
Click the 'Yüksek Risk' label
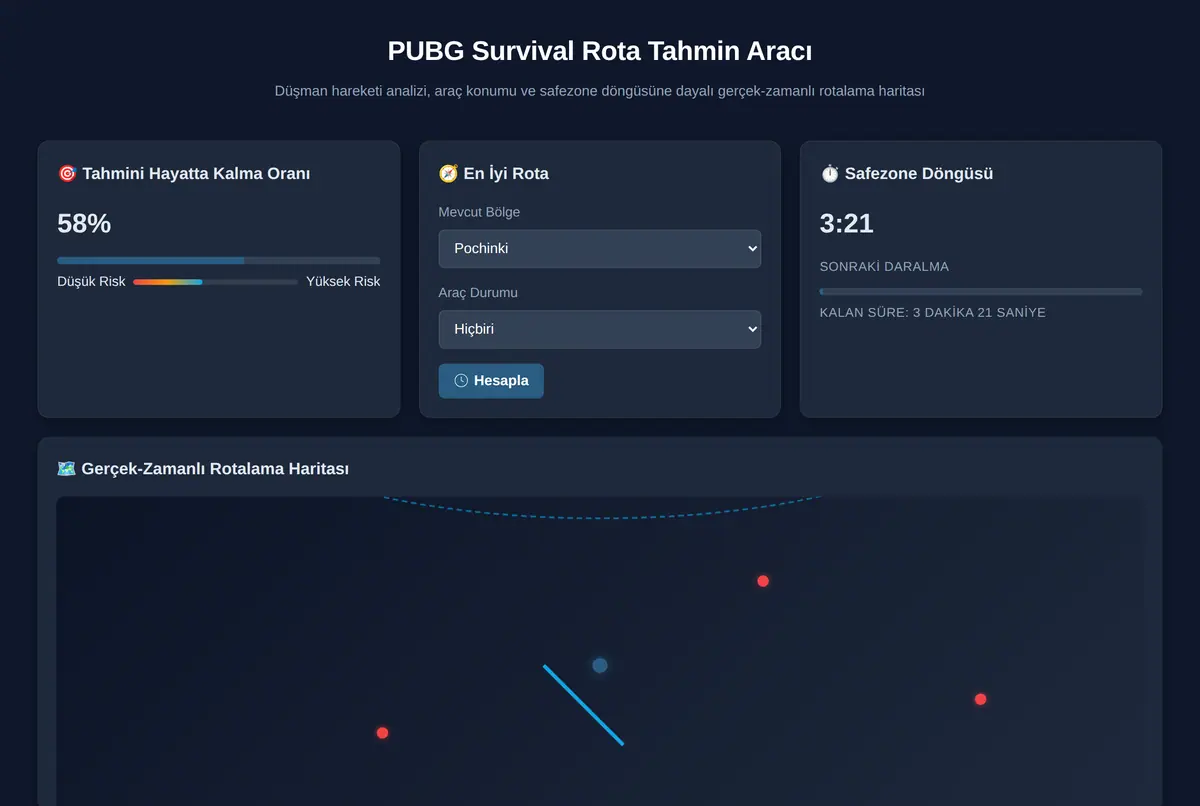tap(343, 282)
